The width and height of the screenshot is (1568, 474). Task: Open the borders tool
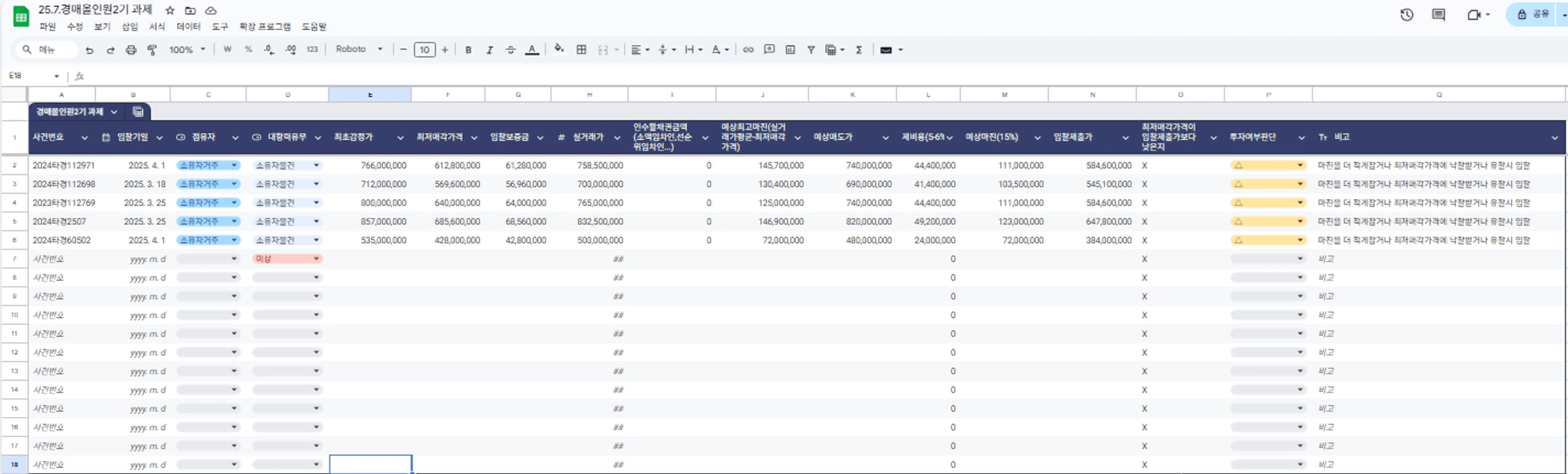tap(581, 50)
